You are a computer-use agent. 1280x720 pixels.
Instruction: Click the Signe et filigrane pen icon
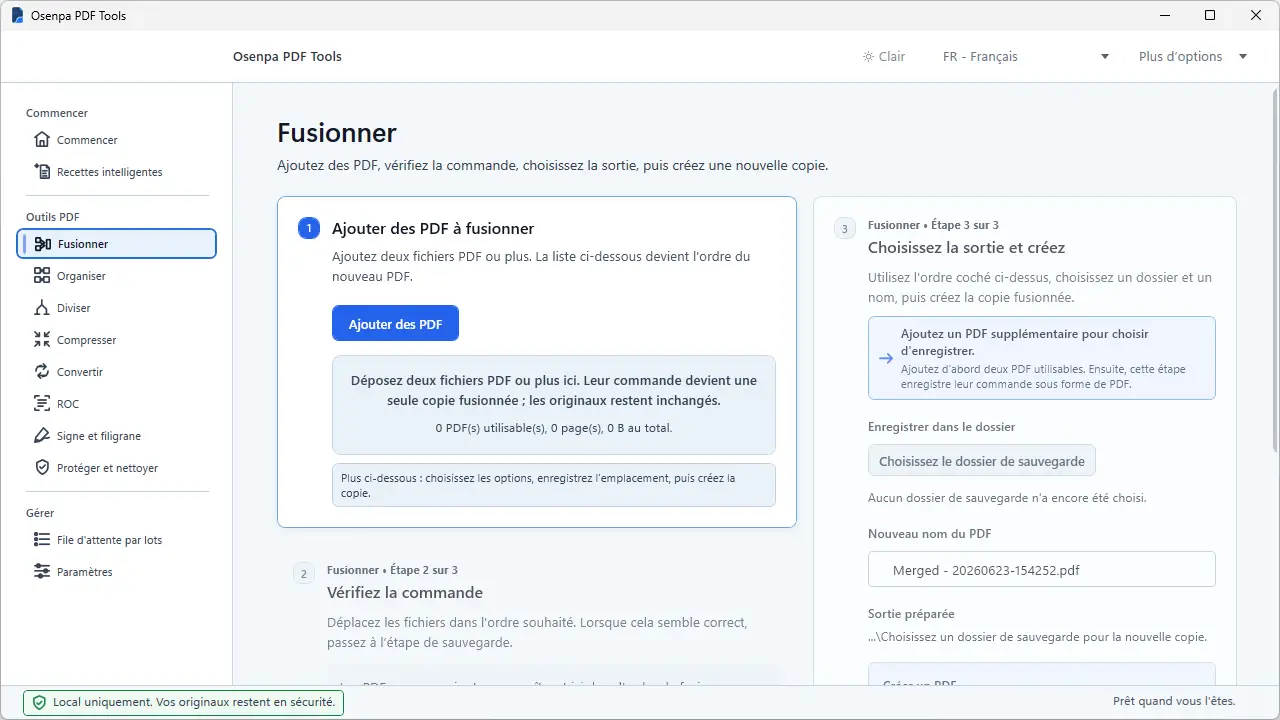[x=42, y=436]
